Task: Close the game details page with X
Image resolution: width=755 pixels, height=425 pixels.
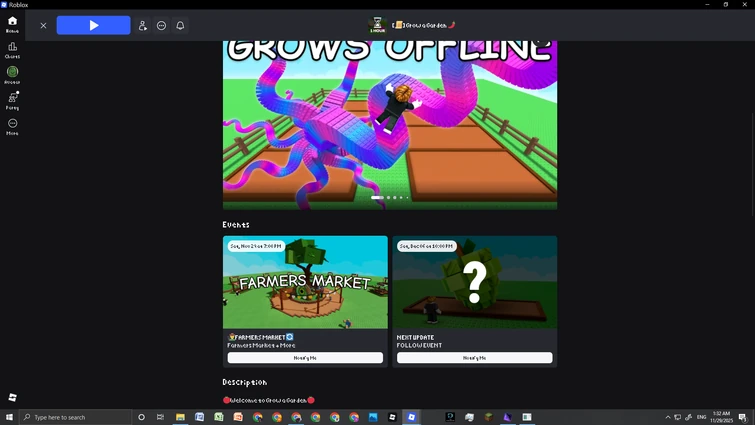Action: (43, 26)
